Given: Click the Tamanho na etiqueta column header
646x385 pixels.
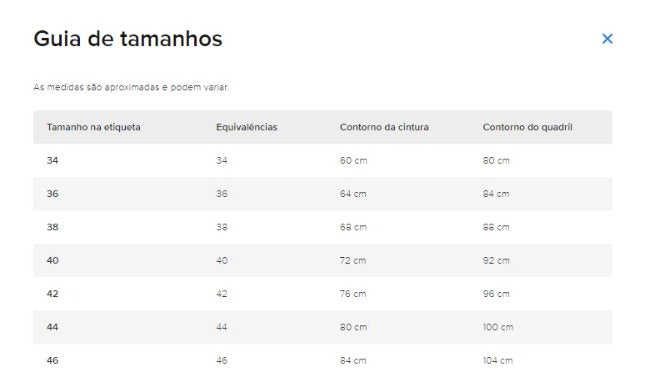Looking at the screenshot, I should point(94,127).
